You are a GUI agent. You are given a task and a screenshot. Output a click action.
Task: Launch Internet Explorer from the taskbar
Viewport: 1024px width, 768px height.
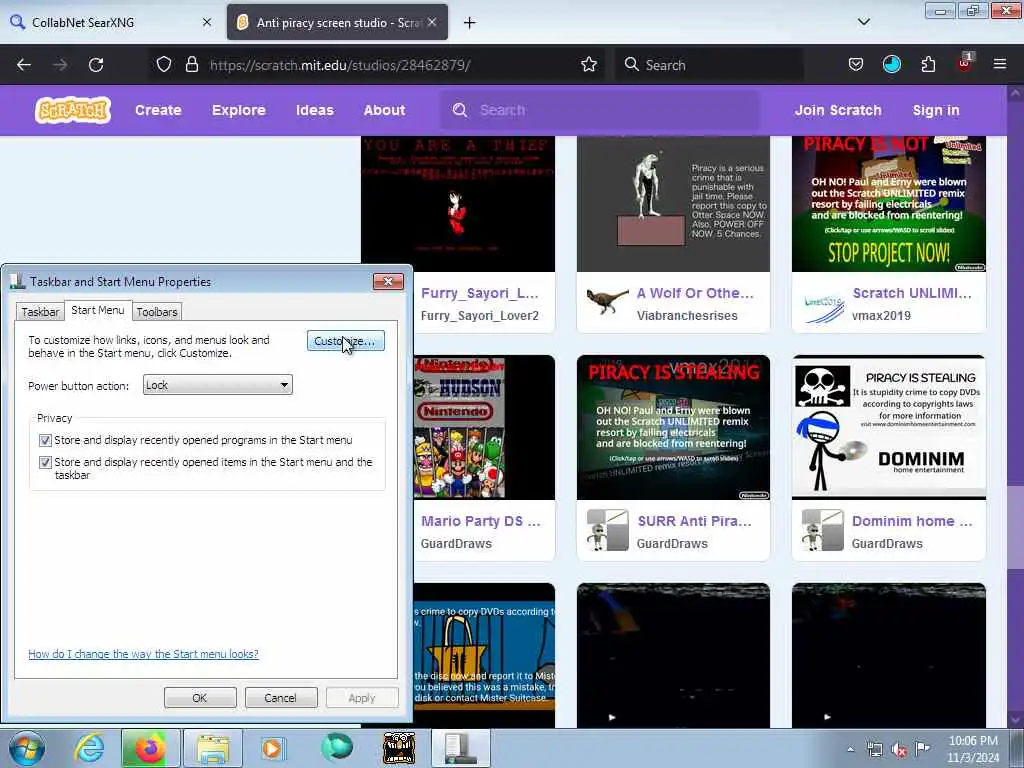[x=89, y=748]
